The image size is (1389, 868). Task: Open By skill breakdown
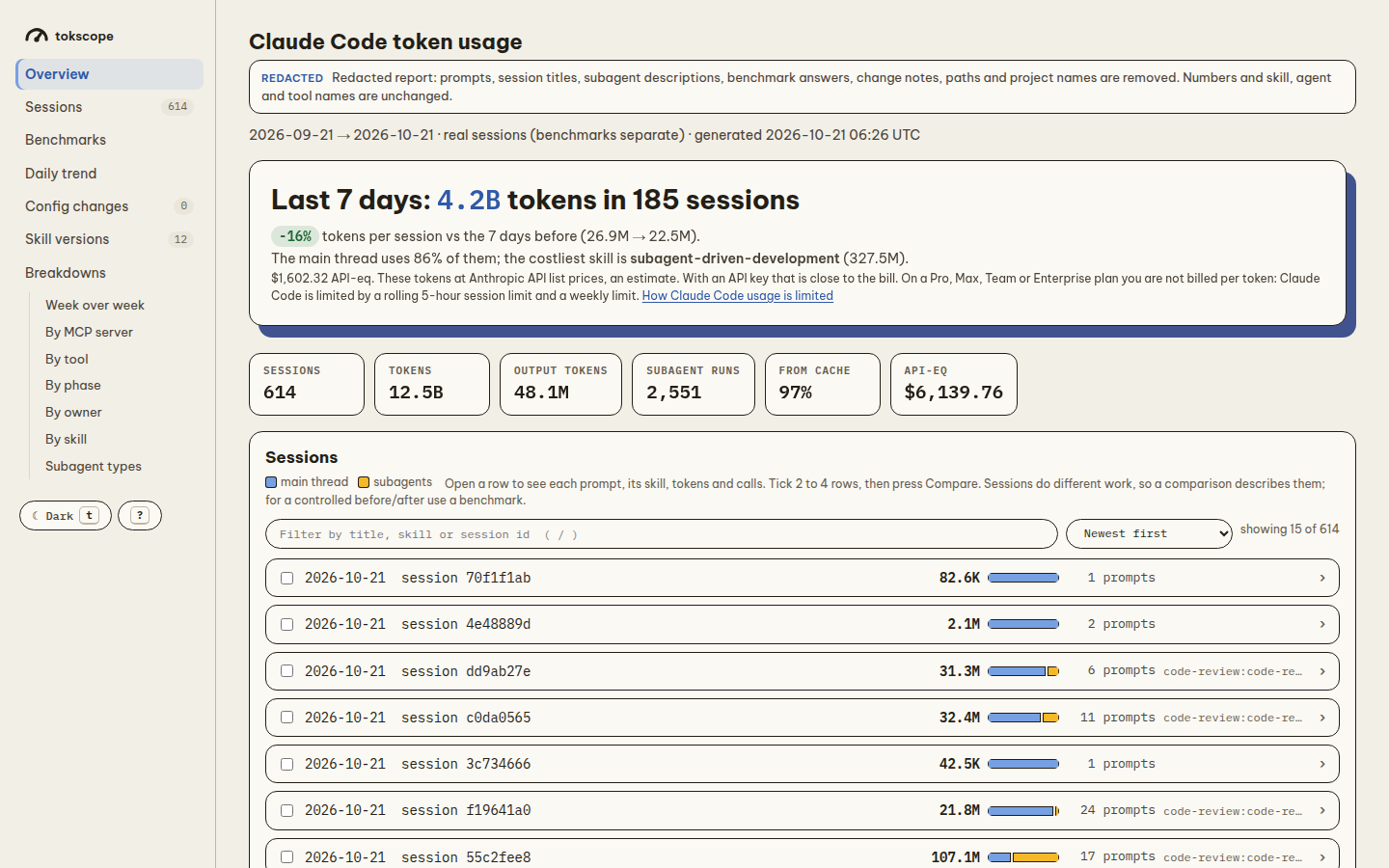pos(66,439)
